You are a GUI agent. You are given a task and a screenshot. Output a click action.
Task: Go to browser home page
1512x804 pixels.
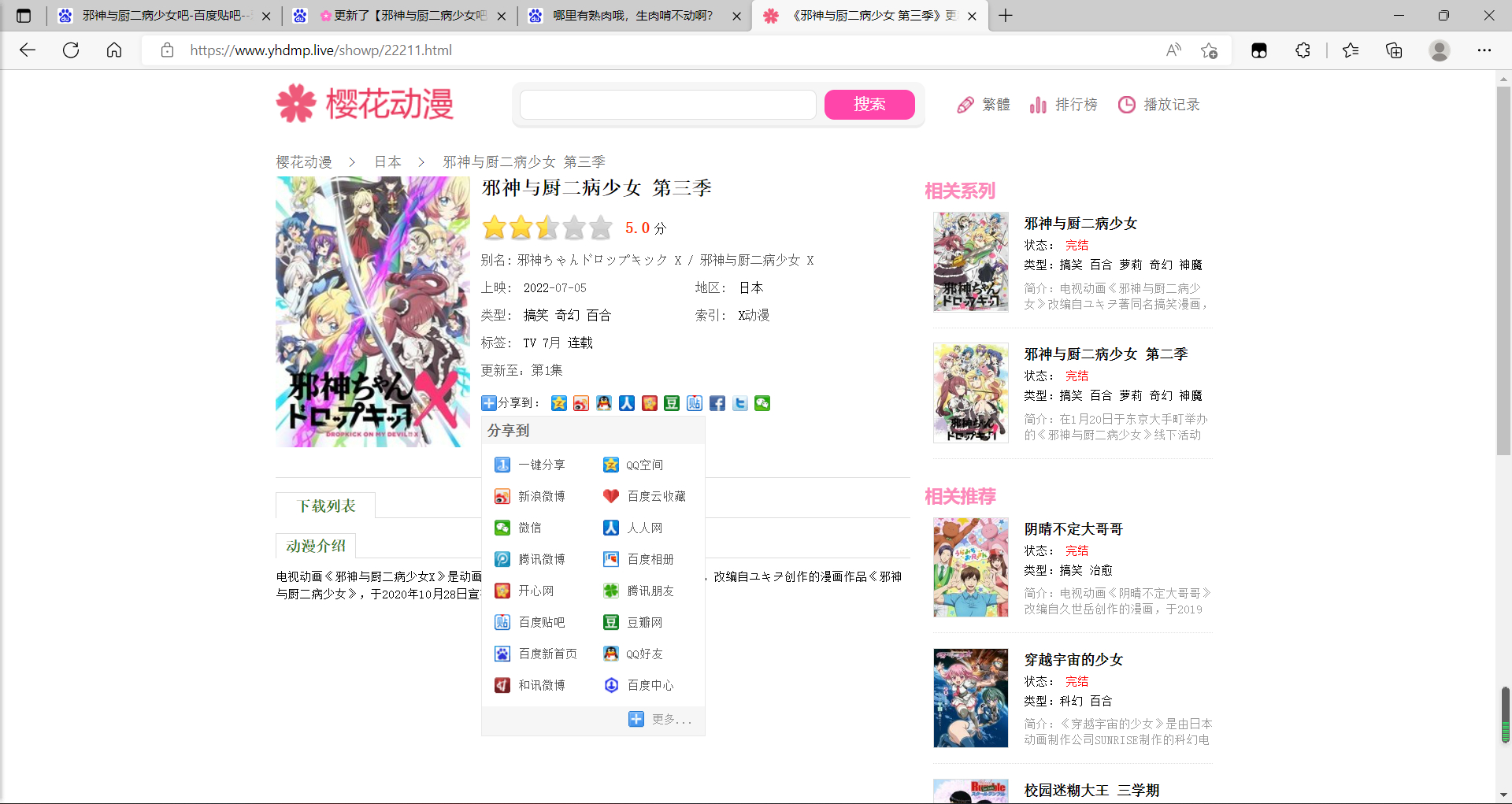[114, 50]
